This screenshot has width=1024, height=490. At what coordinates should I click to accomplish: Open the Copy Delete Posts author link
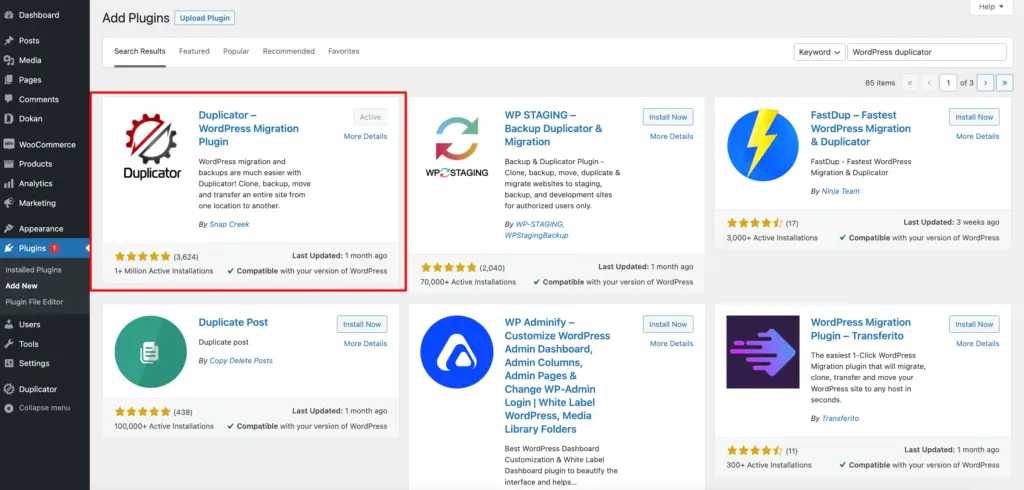tap(241, 361)
